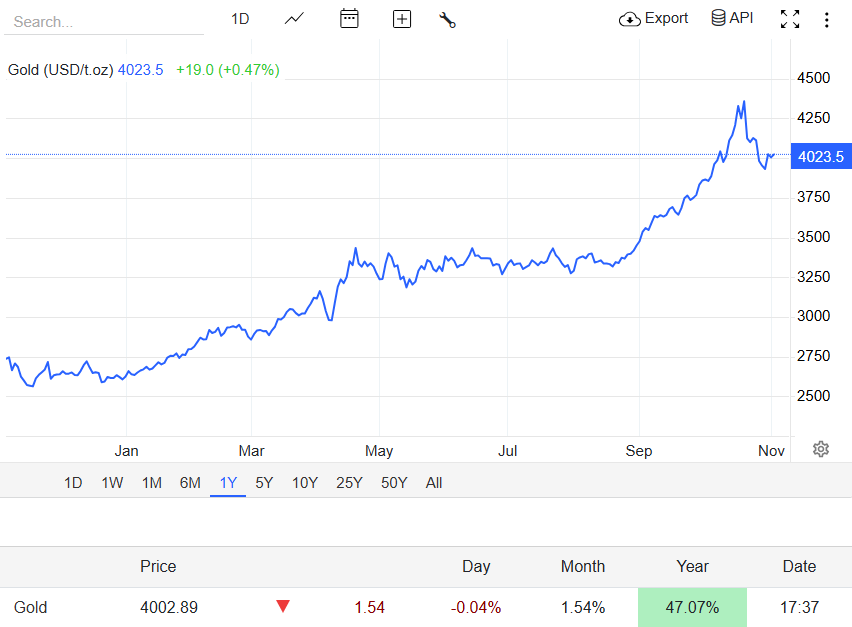Expand export format options
Image resolution: width=852 pixels, height=627 pixels.
(663, 18)
